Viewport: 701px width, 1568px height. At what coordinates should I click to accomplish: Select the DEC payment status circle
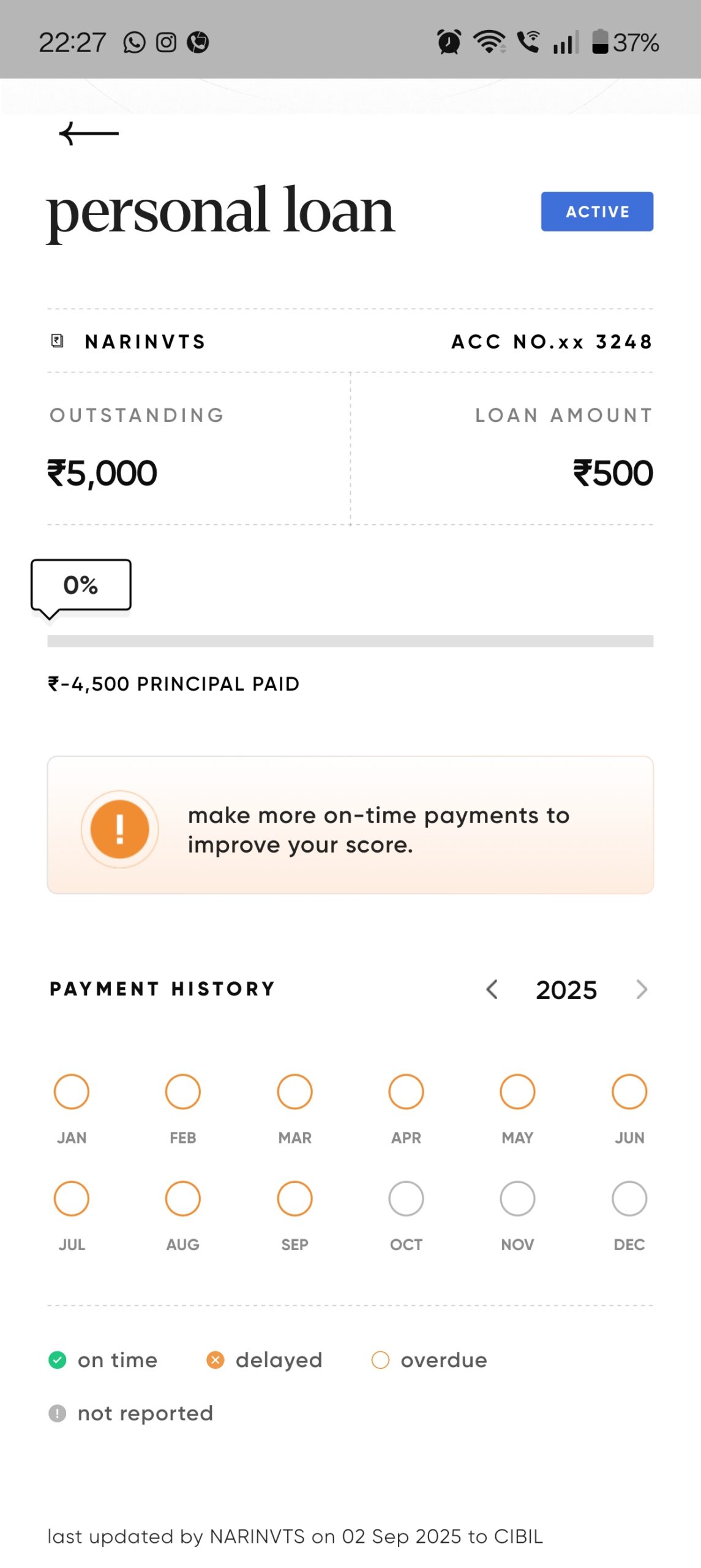[x=629, y=1198]
